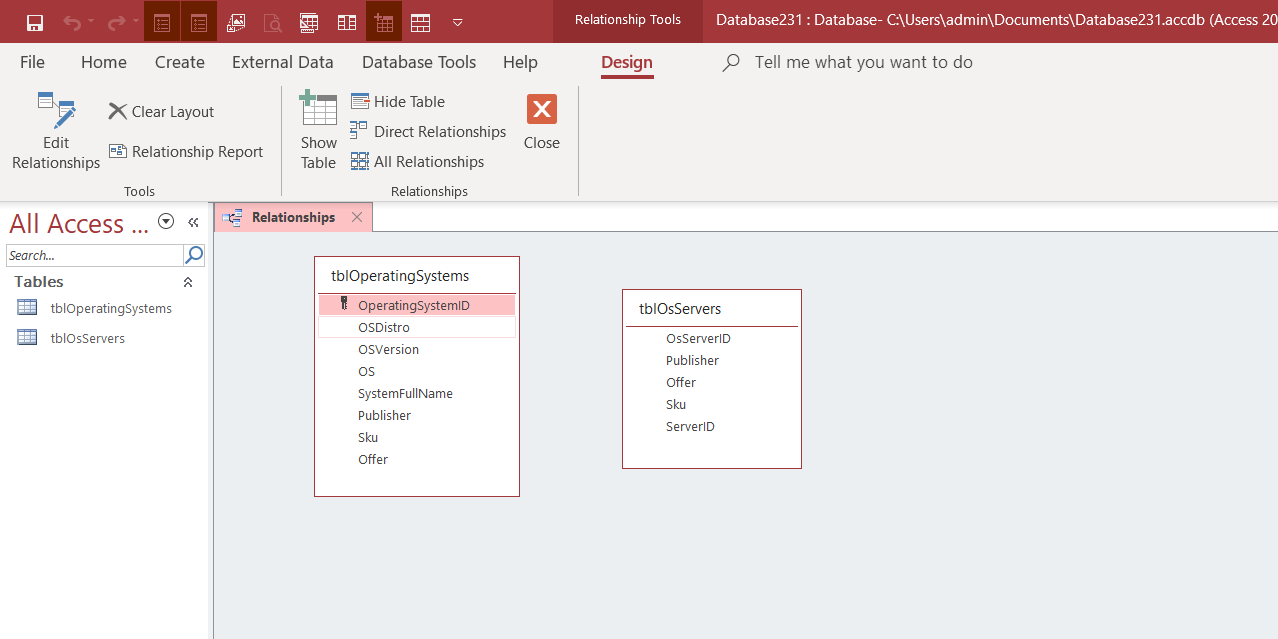This screenshot has width=1278, height=639.
Task: Click the Relationship Report button
Action: coord(186,152)
